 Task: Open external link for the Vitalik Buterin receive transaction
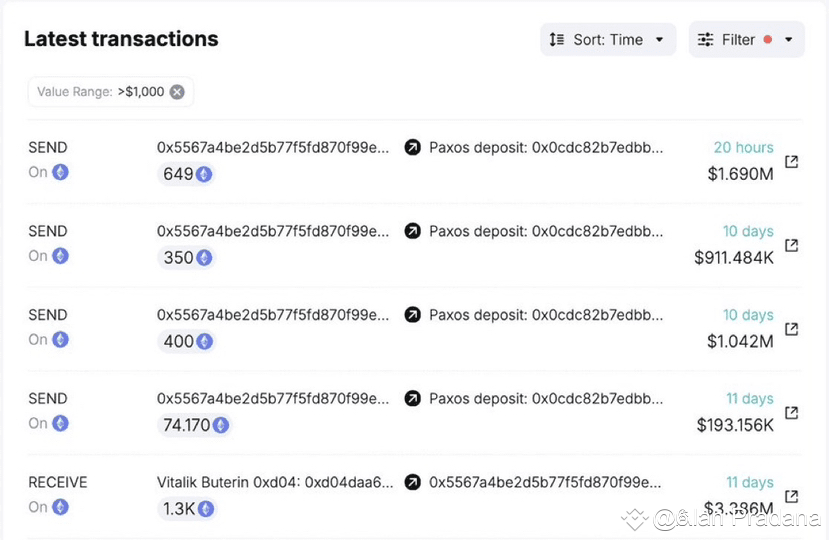coord(791,496)
